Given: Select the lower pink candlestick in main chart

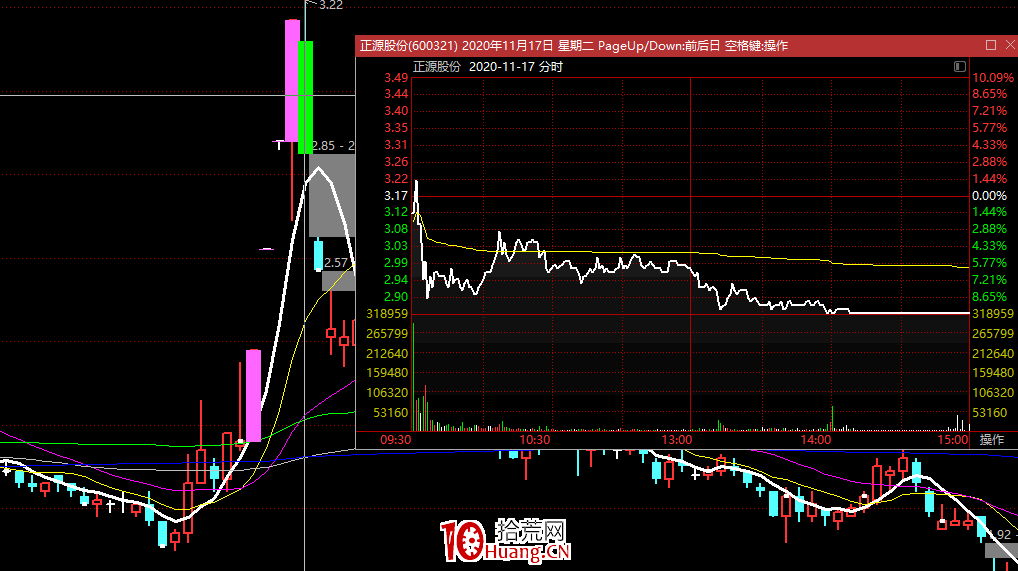Looking at the screenshot, I should (253, 396).
